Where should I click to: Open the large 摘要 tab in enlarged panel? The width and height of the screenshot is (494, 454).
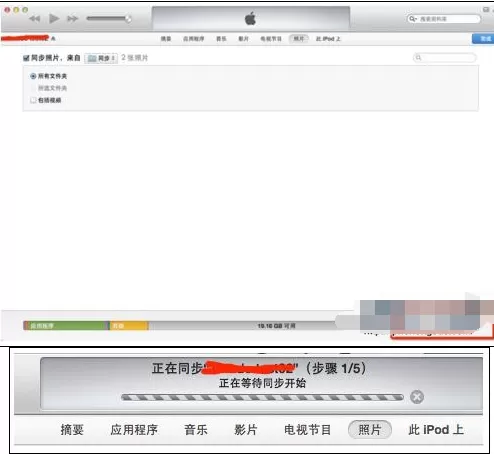coord(72,430)
